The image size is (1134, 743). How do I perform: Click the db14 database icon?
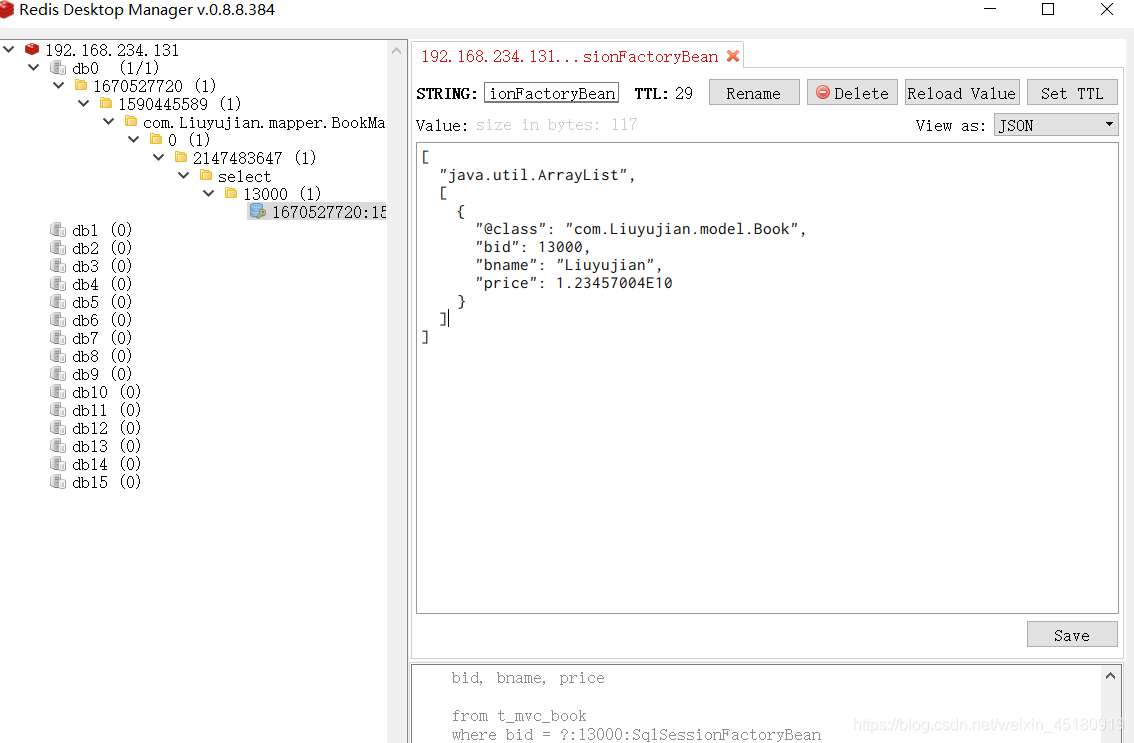pyautogui.click(x=58, y=464)
